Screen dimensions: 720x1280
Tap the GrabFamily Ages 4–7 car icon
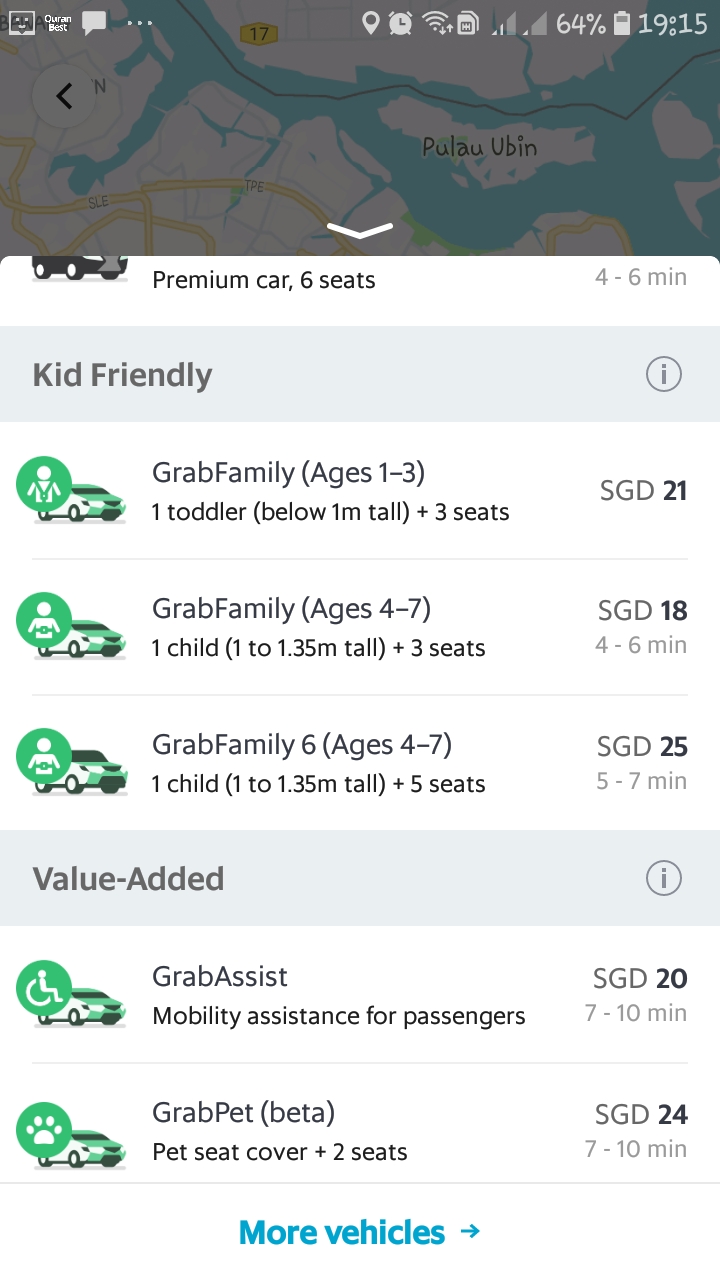(x=72, y=626)
